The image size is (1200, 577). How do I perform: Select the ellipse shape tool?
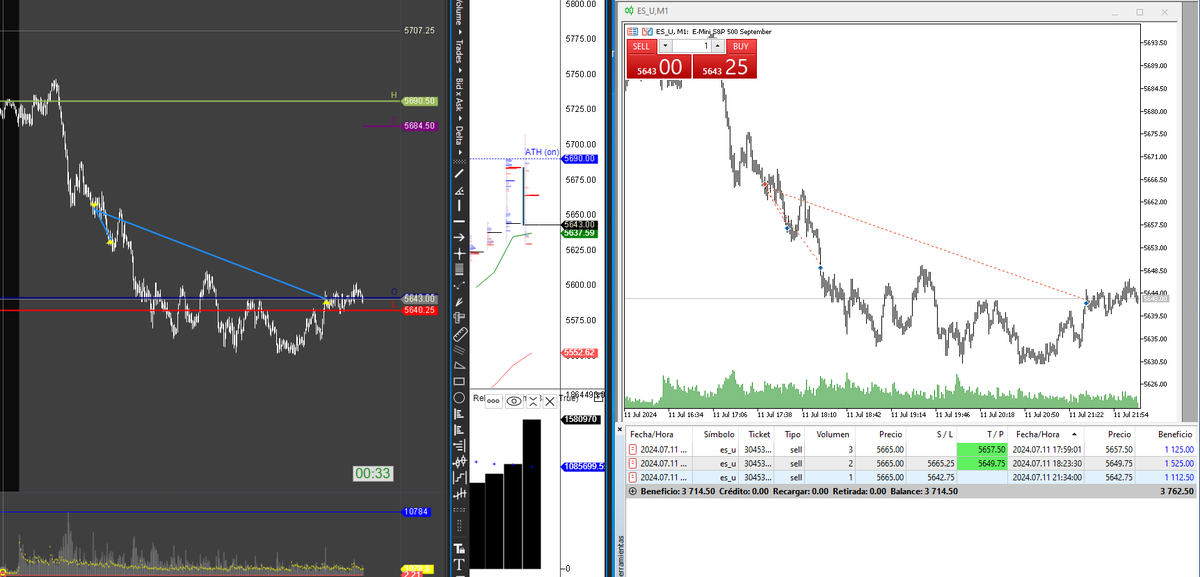pos(459,397)
